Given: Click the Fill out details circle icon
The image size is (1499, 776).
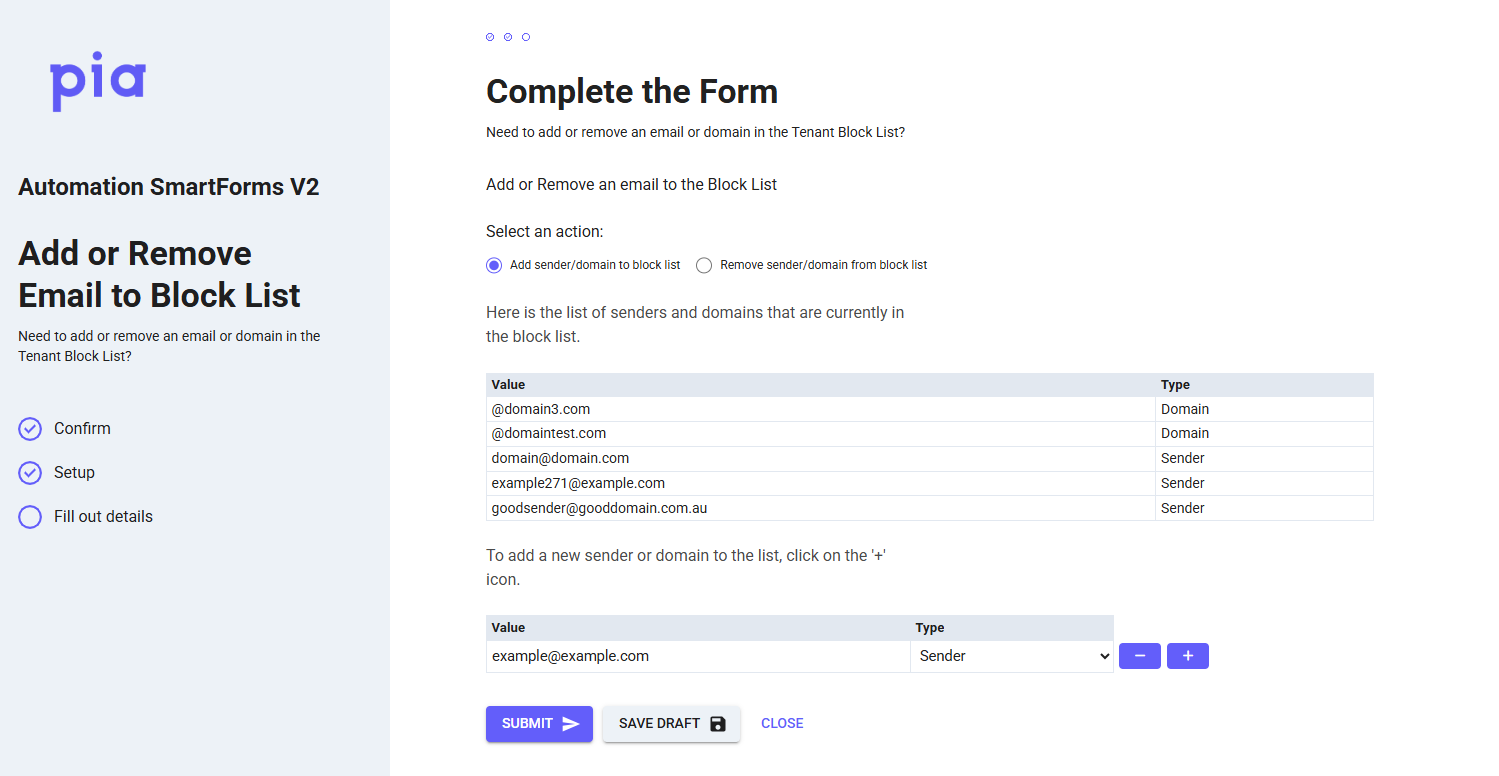Looking at the screenshot, I should (30, 517).
